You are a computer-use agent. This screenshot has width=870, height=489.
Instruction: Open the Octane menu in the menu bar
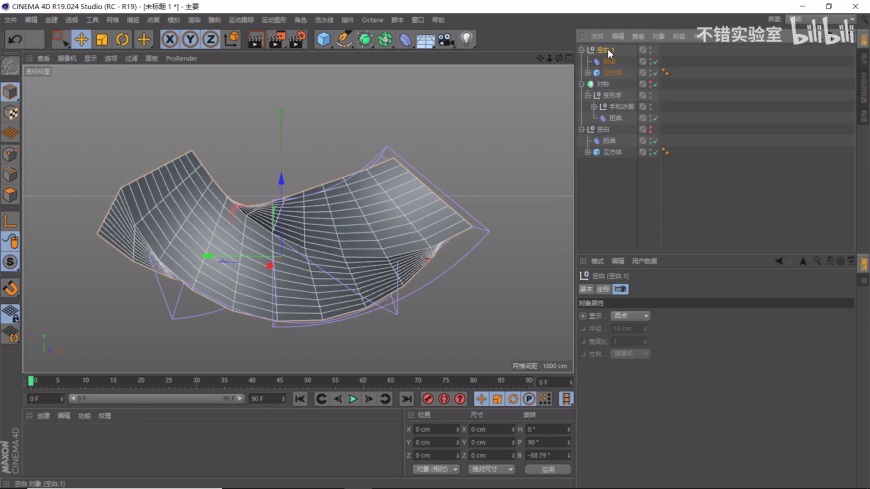pos(372,20)
